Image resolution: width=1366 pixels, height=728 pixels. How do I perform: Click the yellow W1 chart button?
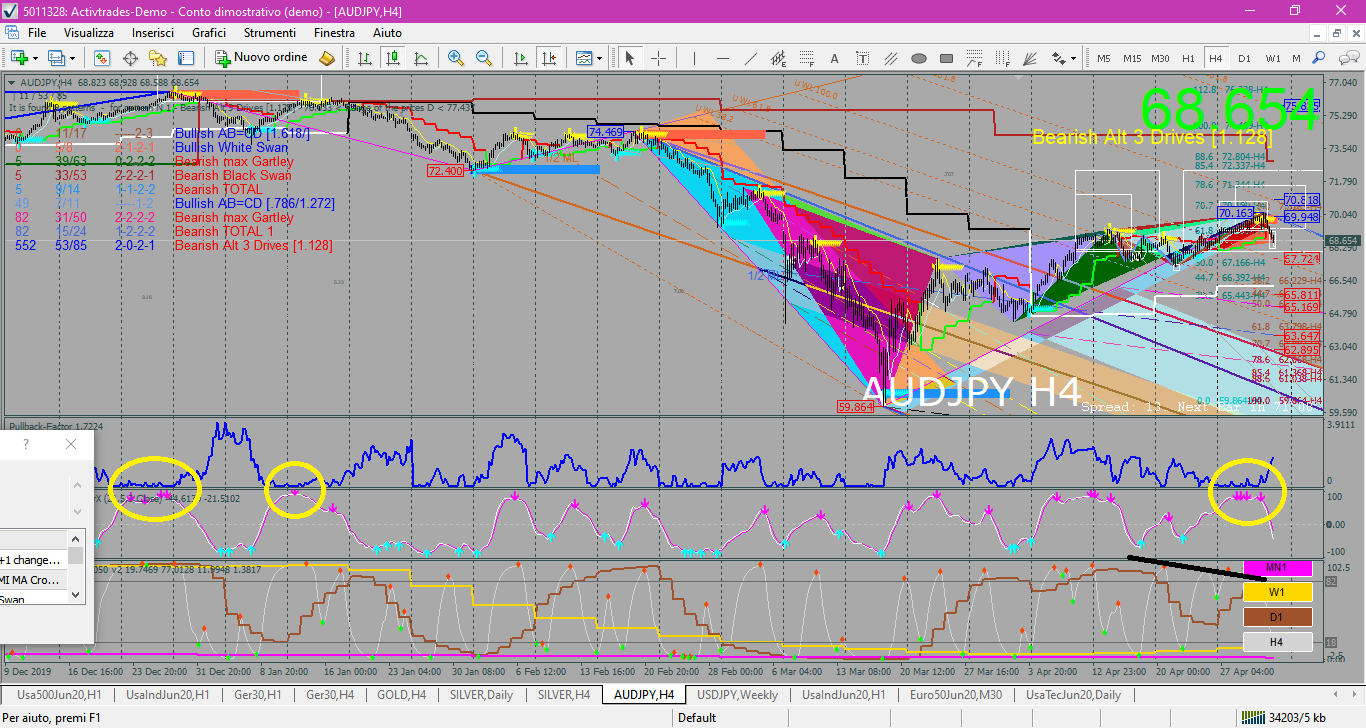point(1277,592)
